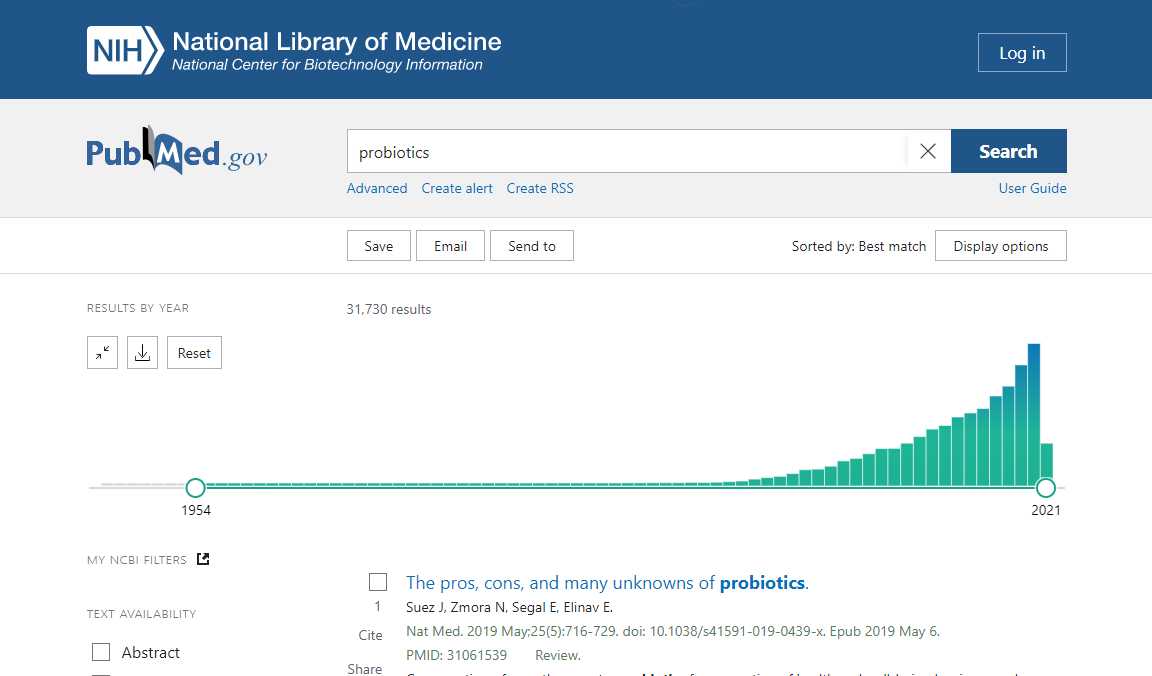Clear the search box with X icon

pos(928,151)
